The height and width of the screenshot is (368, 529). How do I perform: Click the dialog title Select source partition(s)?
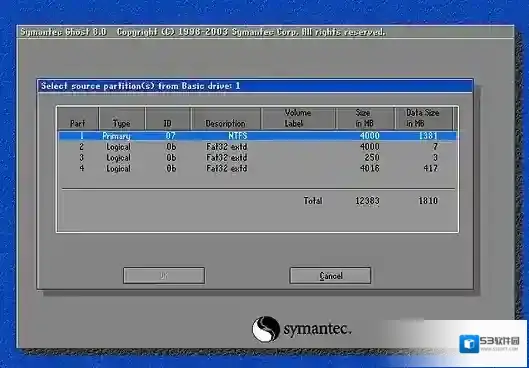pos(140,86)
